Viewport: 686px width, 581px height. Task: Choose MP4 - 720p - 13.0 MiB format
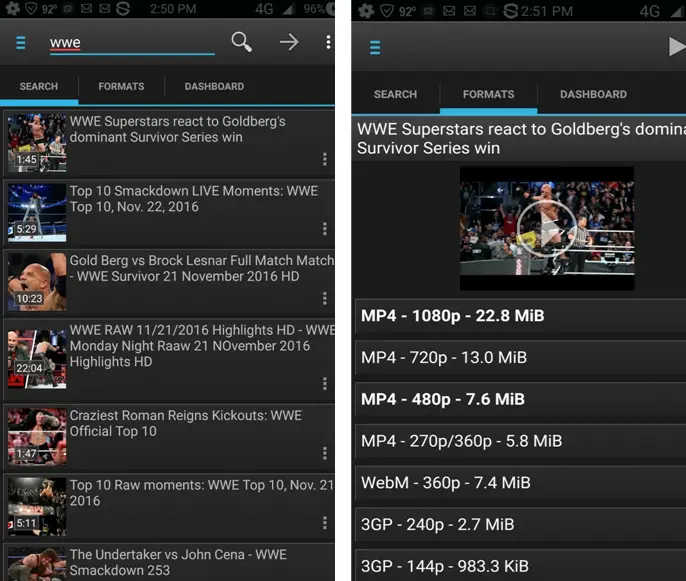pos(521,357)
